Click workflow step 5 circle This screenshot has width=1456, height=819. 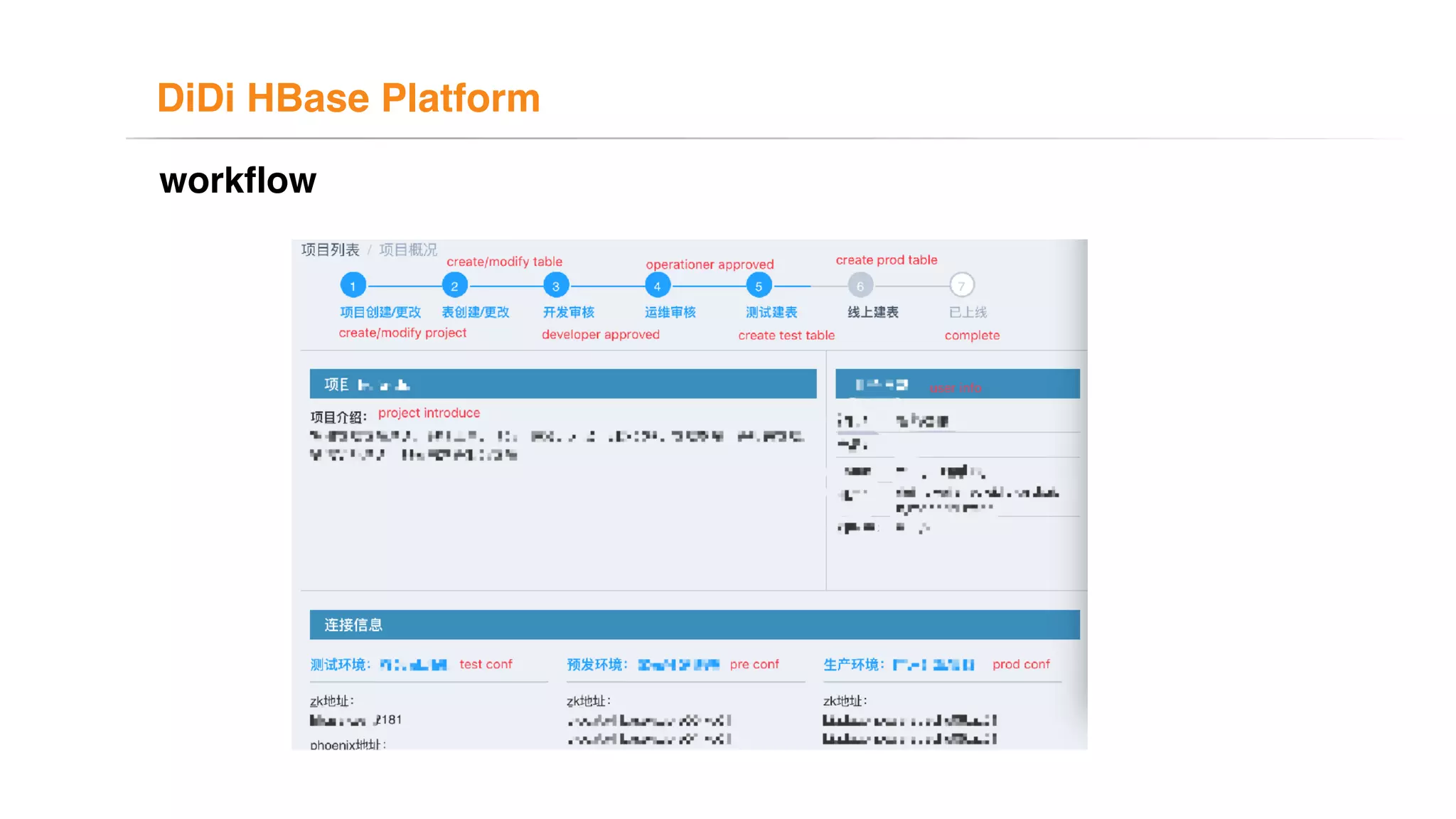(x=759, y=286)
